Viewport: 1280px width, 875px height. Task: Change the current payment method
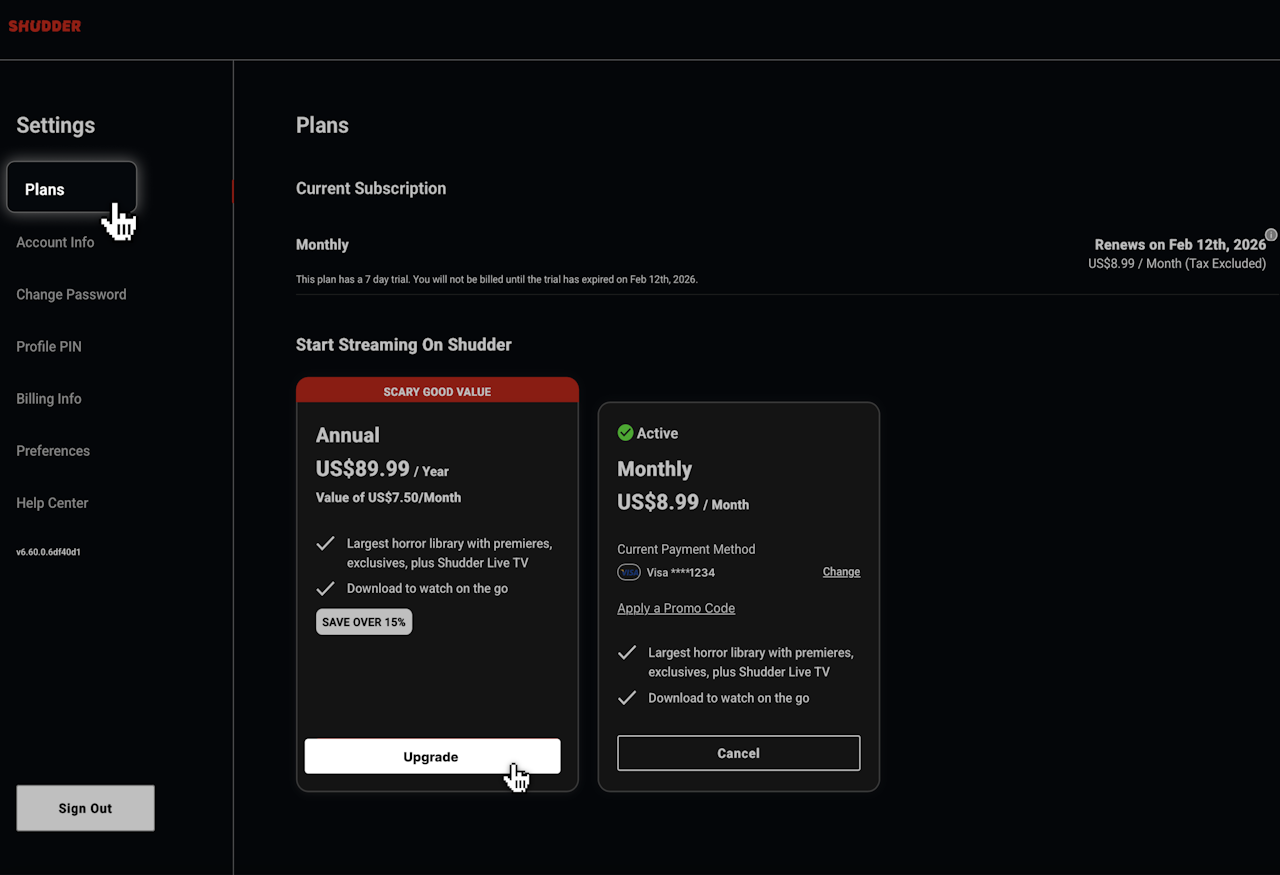(841, 571)
